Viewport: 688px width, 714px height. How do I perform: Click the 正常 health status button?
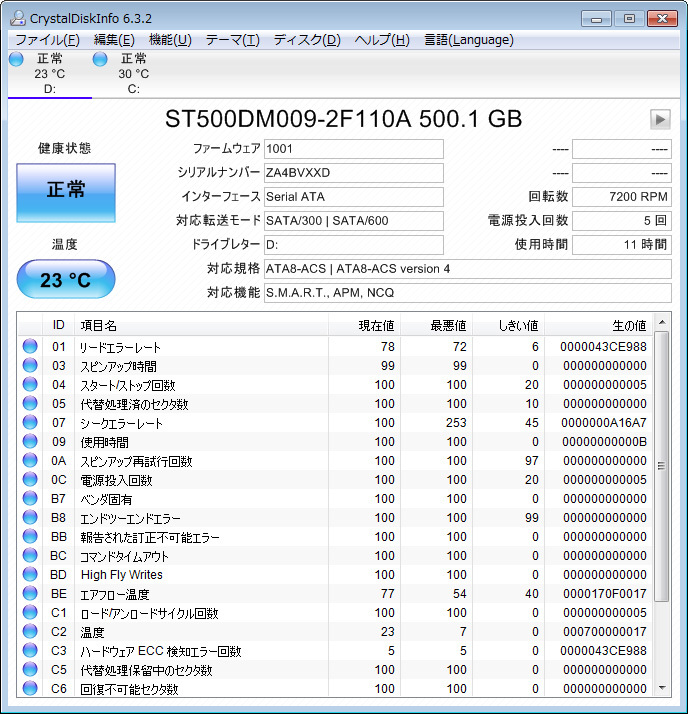[66, 193]
